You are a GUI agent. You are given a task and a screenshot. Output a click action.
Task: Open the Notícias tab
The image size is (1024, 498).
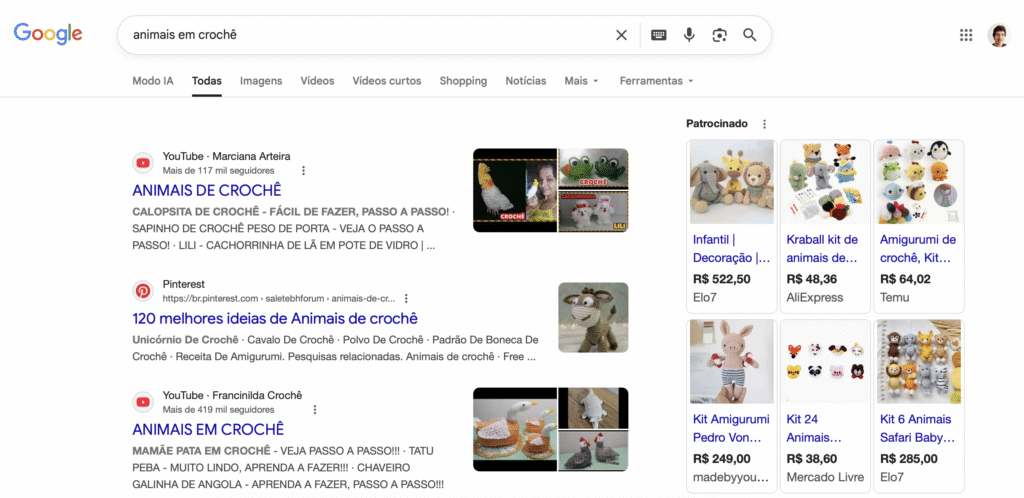tap(526, 81)
